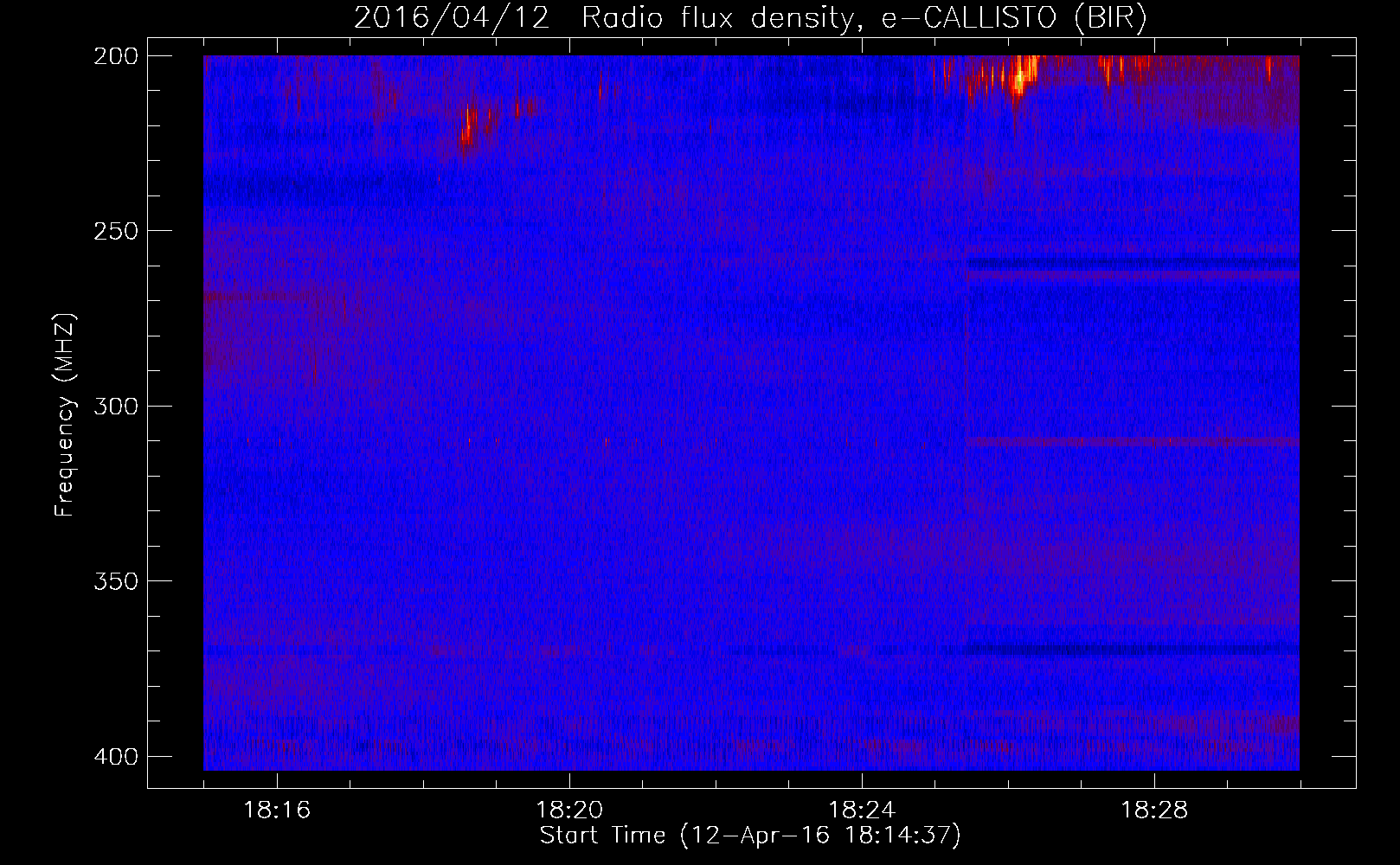
Task: Click the '350' frequency tick label
Action: tap(115, 581)
